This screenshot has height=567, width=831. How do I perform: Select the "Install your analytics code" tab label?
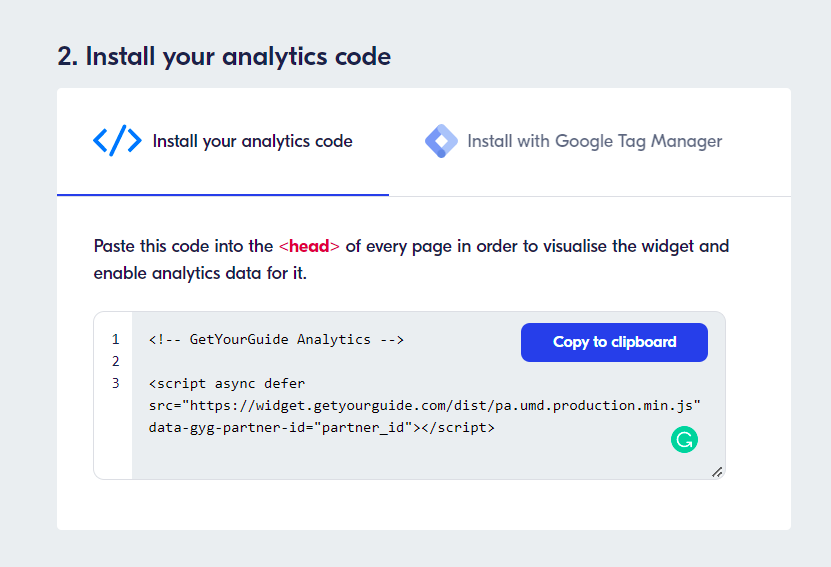(252, 141)
